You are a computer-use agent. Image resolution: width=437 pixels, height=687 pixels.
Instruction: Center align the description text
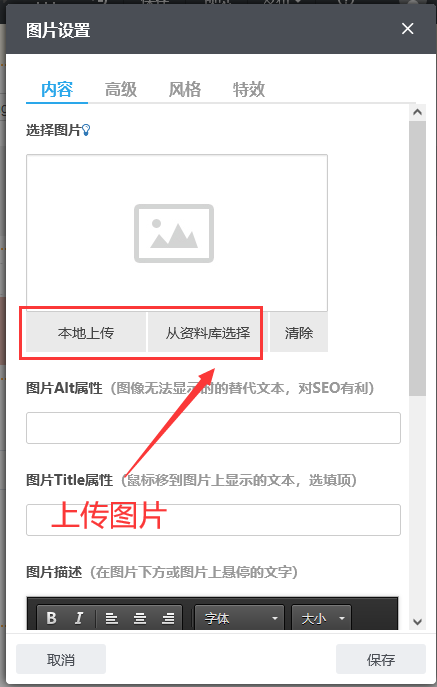click(x=140, y=618)
